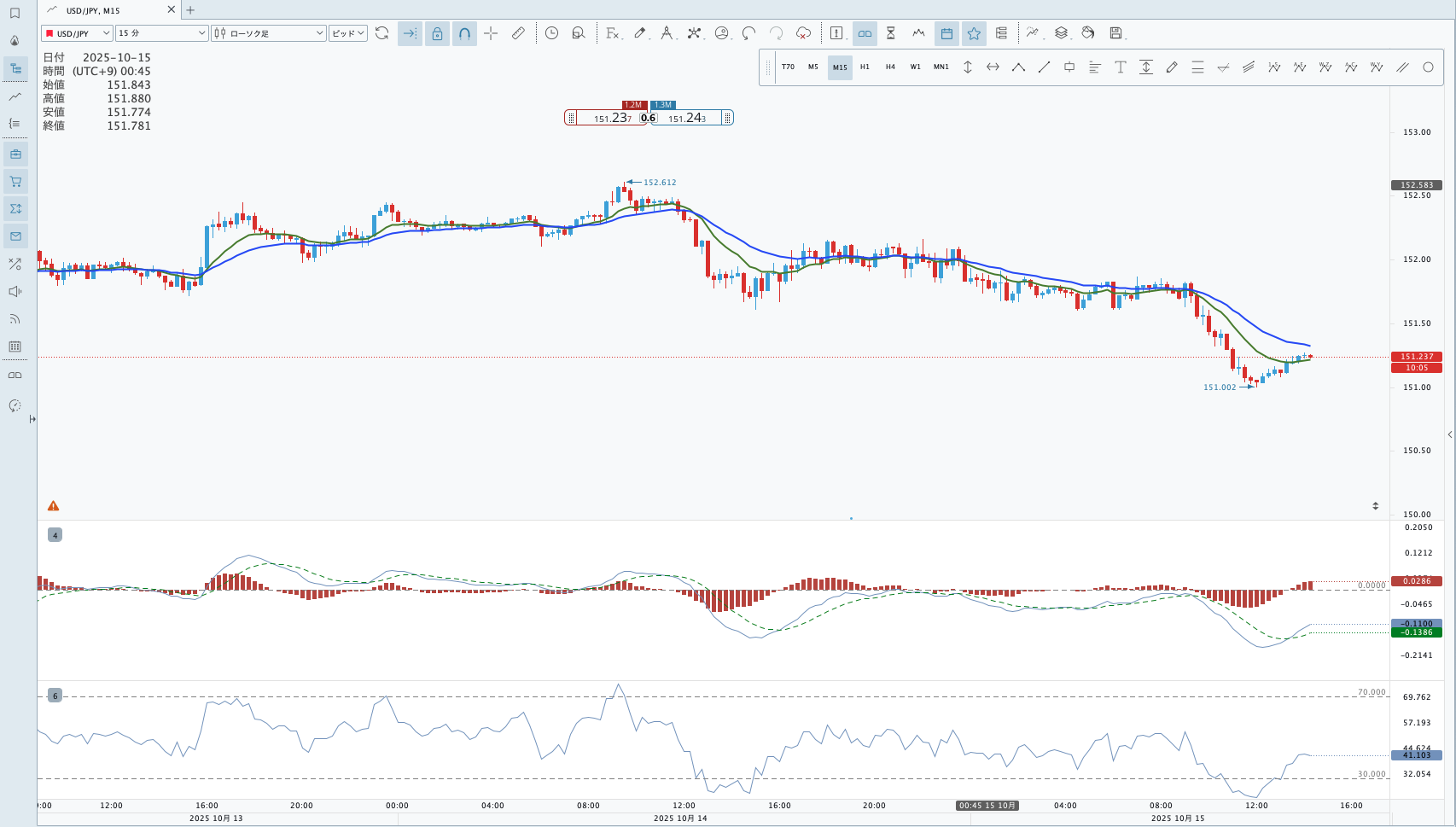This screenshot has height=827, width=1456.
Task: Click the refresh chart icon
Action: pyautogui.click(x=381, y=33)
